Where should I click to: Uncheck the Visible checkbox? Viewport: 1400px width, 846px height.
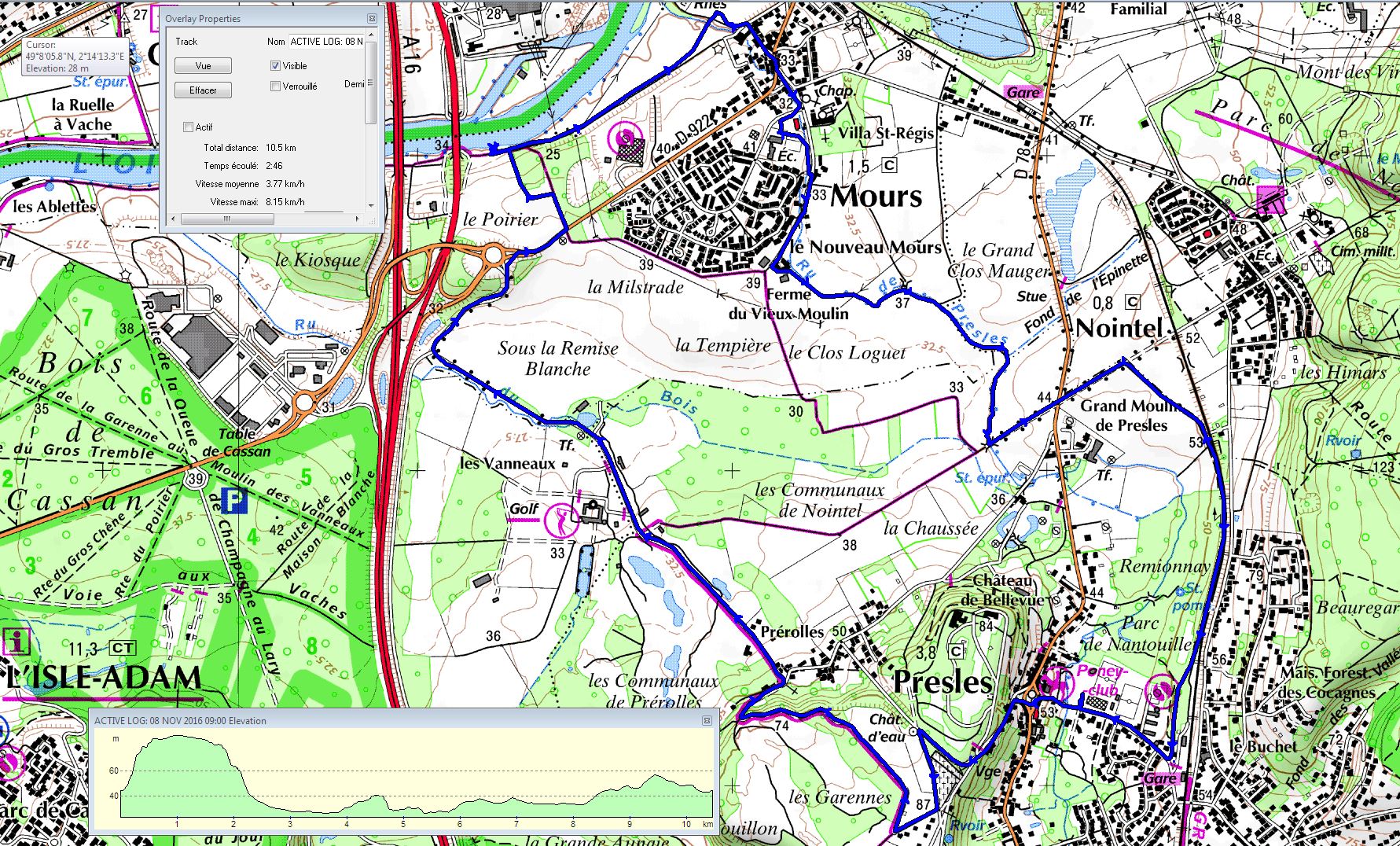[276, 66]
